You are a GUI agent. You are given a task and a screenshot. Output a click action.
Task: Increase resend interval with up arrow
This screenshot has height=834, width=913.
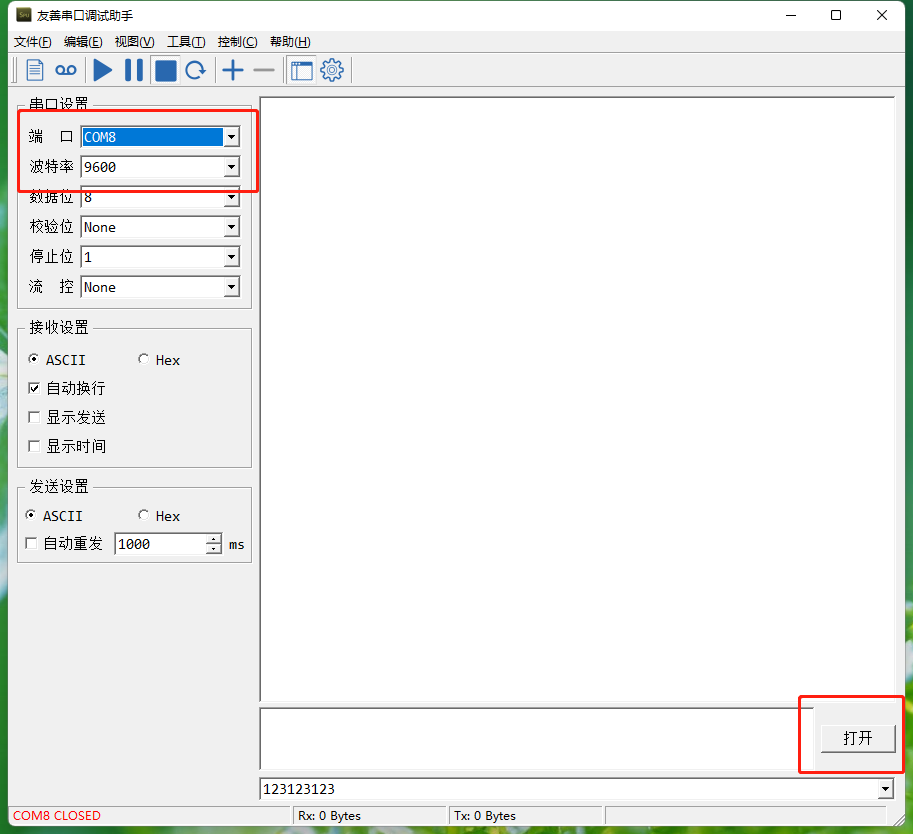pos(214,539)
